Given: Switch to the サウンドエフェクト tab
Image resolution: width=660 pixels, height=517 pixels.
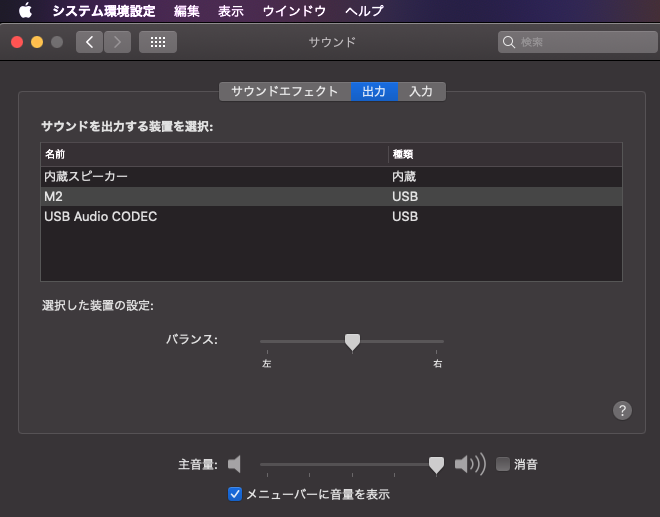Looking at the screenshot, I should 285,91.
